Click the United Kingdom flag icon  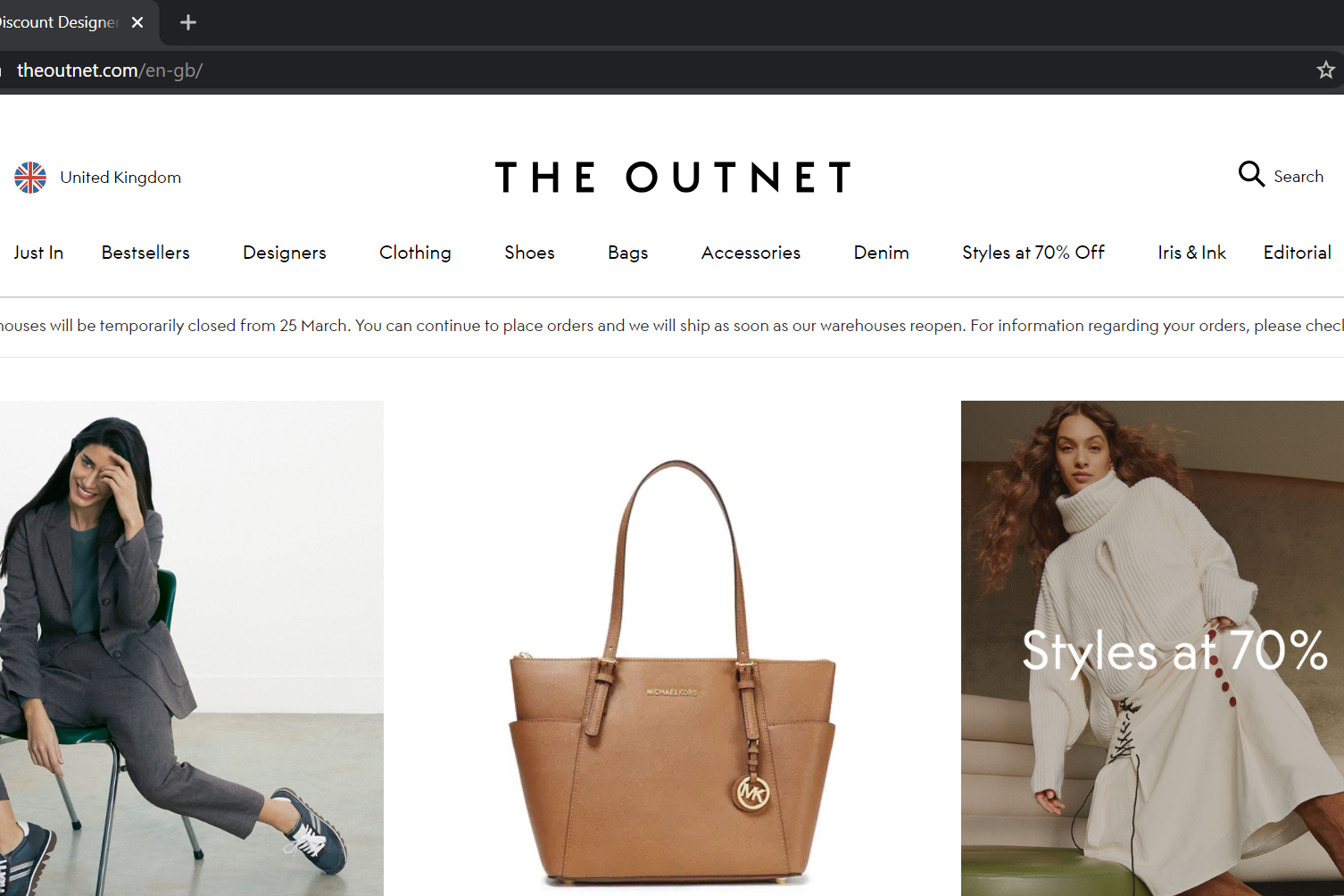click(30, 178)
